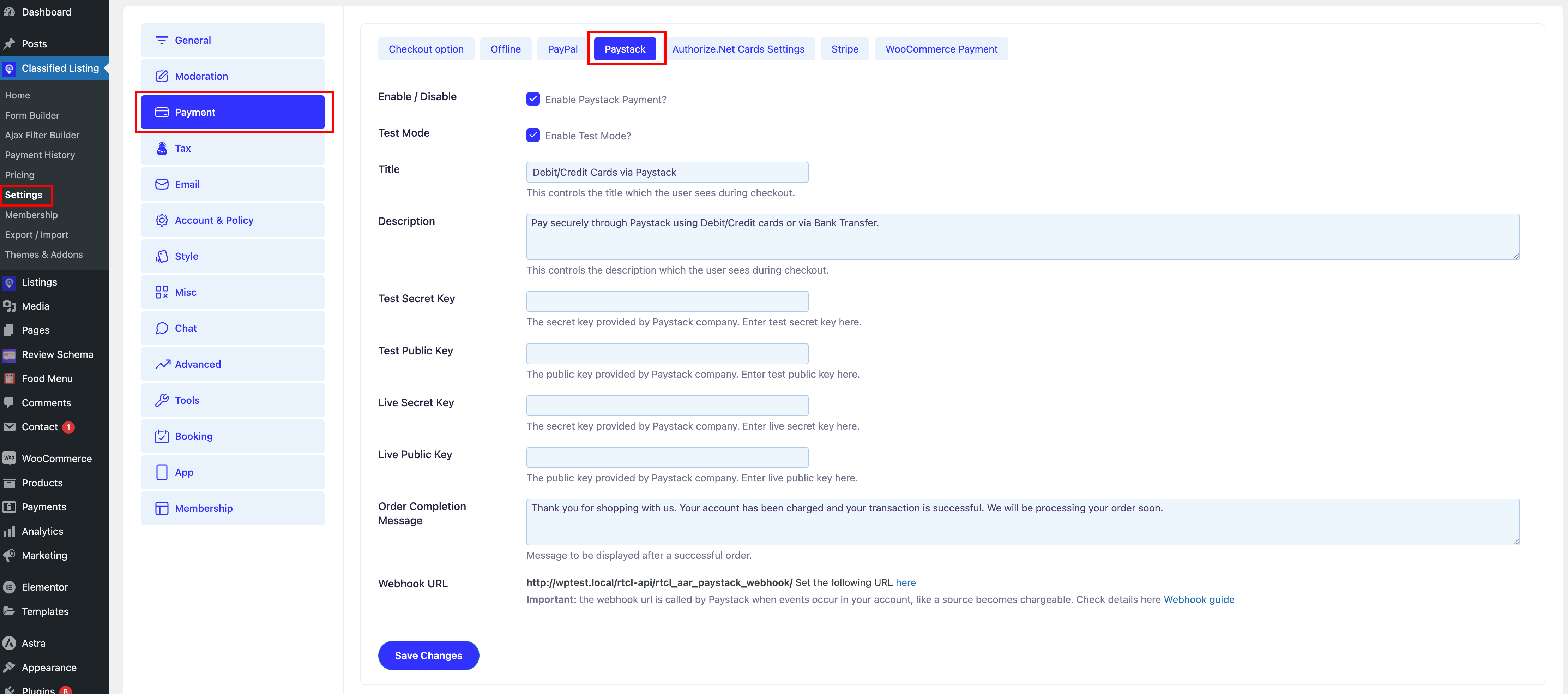Click the Test Public Key field
This screenshot has height=694, width=1568.
click(667, 353)
